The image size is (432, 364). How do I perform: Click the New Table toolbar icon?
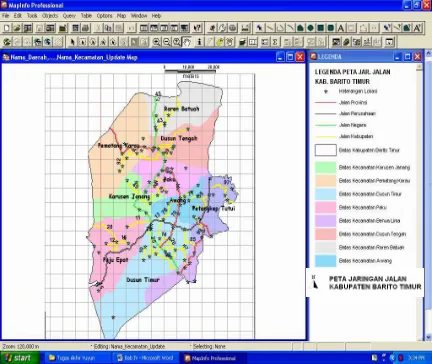point(7,28)
